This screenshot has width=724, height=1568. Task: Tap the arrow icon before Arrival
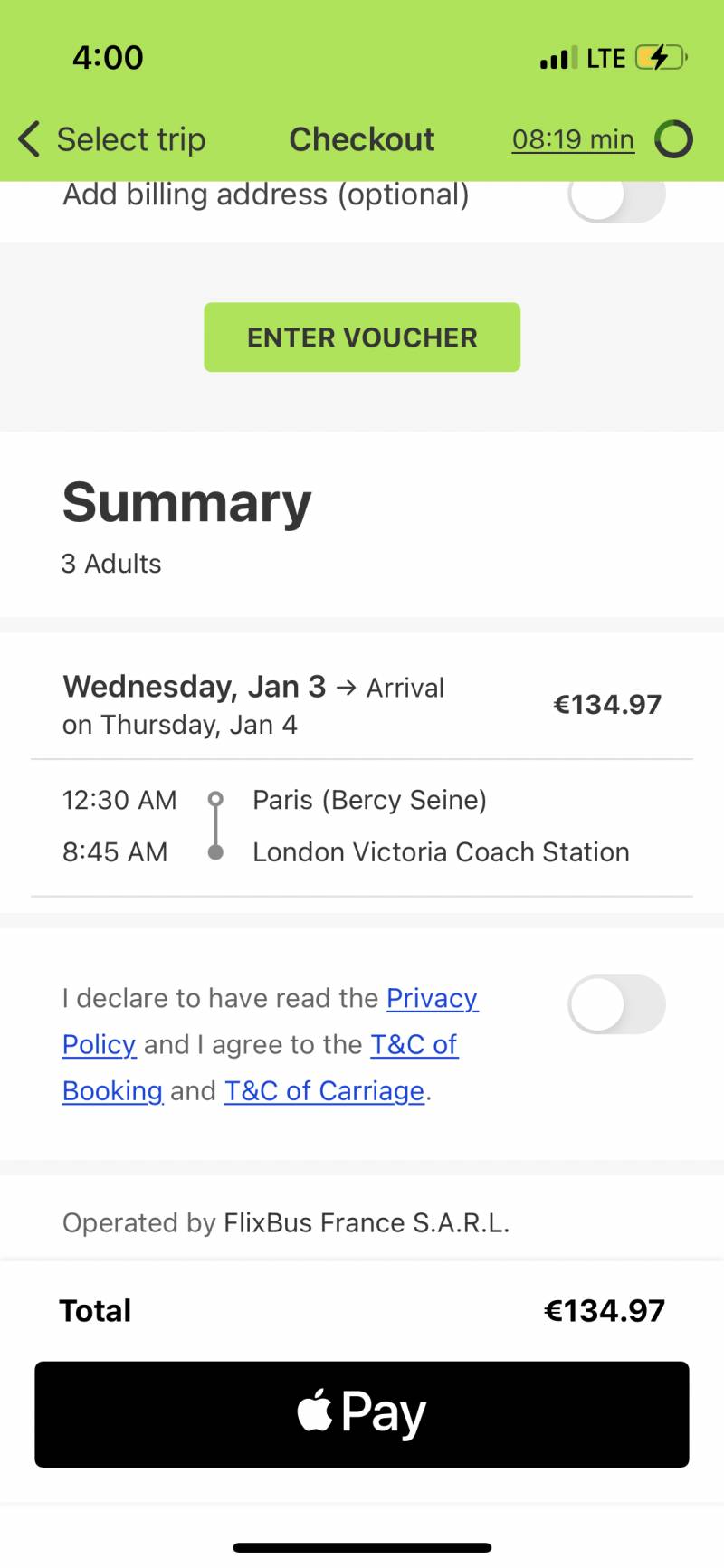pos(346,689)
